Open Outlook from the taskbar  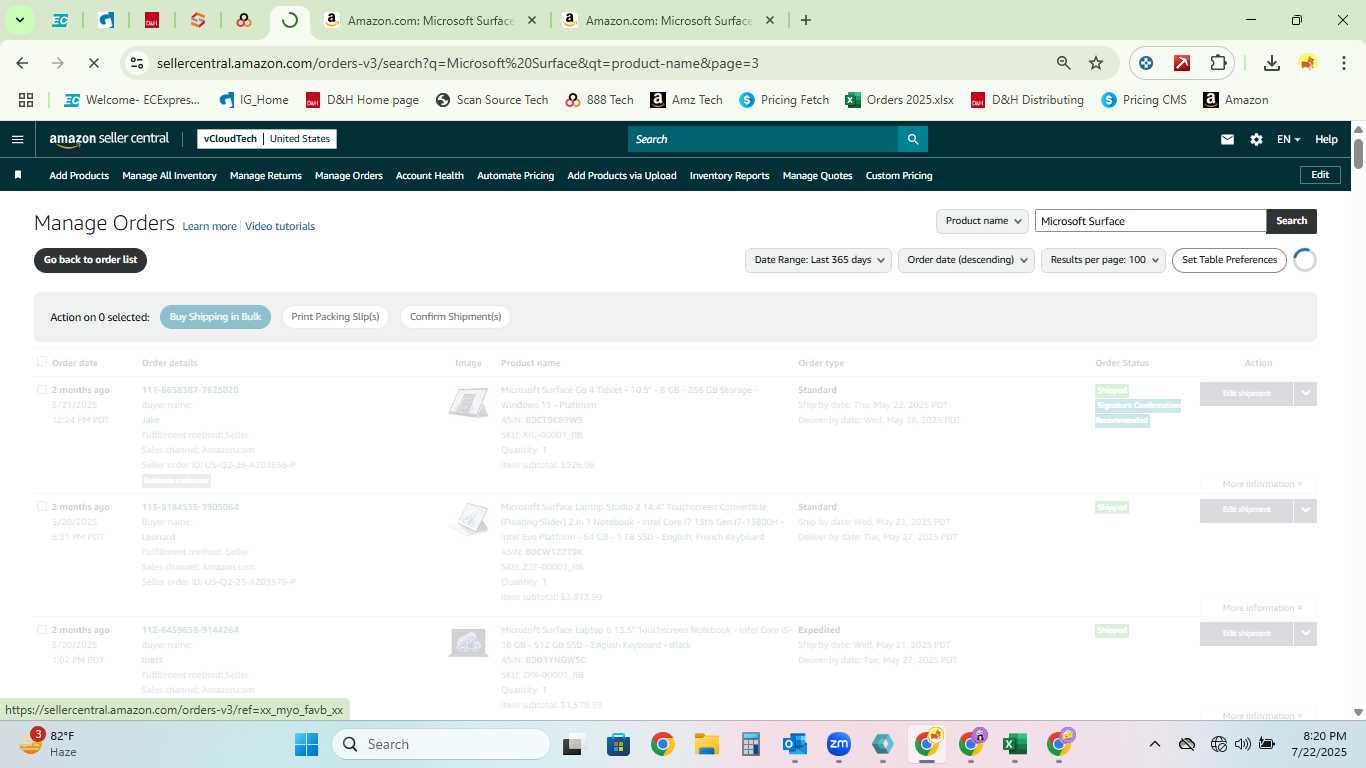point(795,744)
